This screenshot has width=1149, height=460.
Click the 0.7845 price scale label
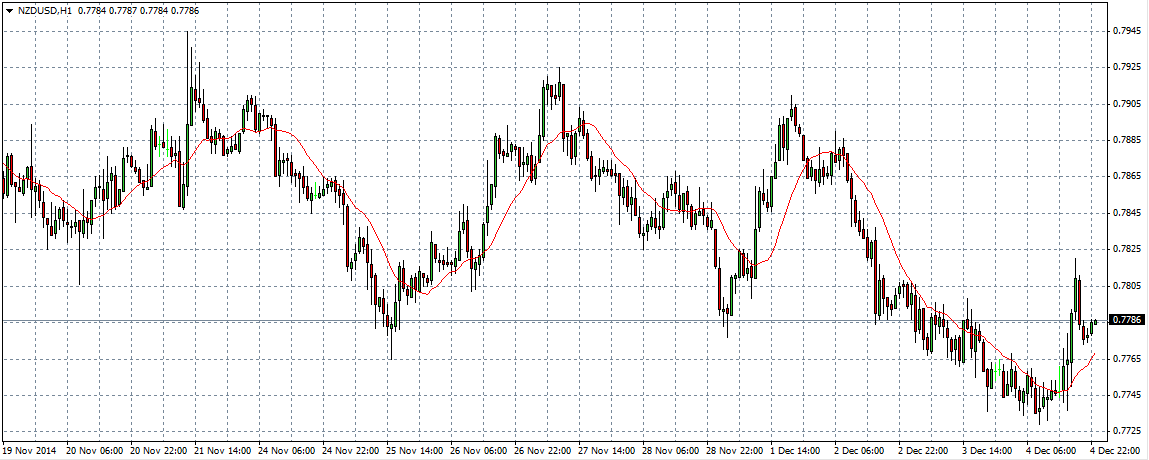point(1126,213)
